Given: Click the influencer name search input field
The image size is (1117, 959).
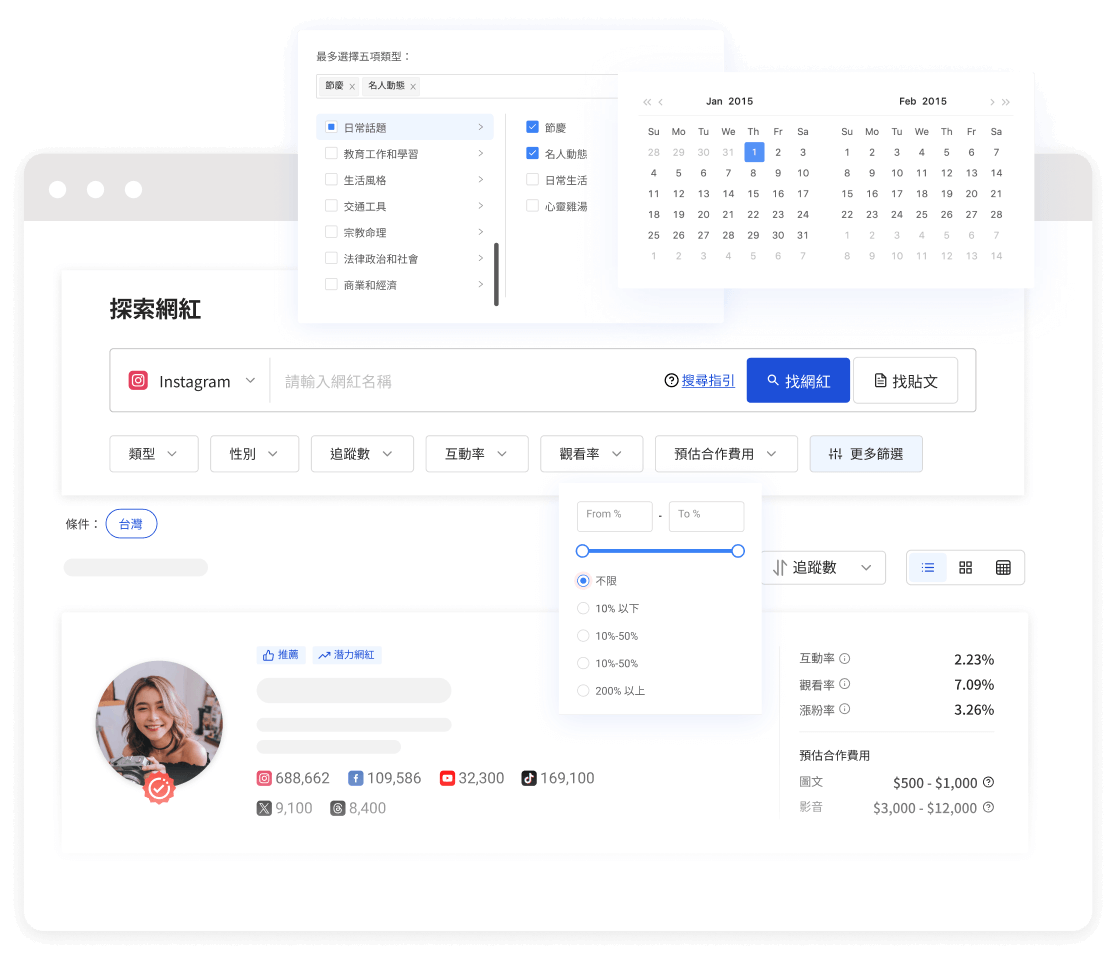Looking at the screenshot, I should [450, 380].
